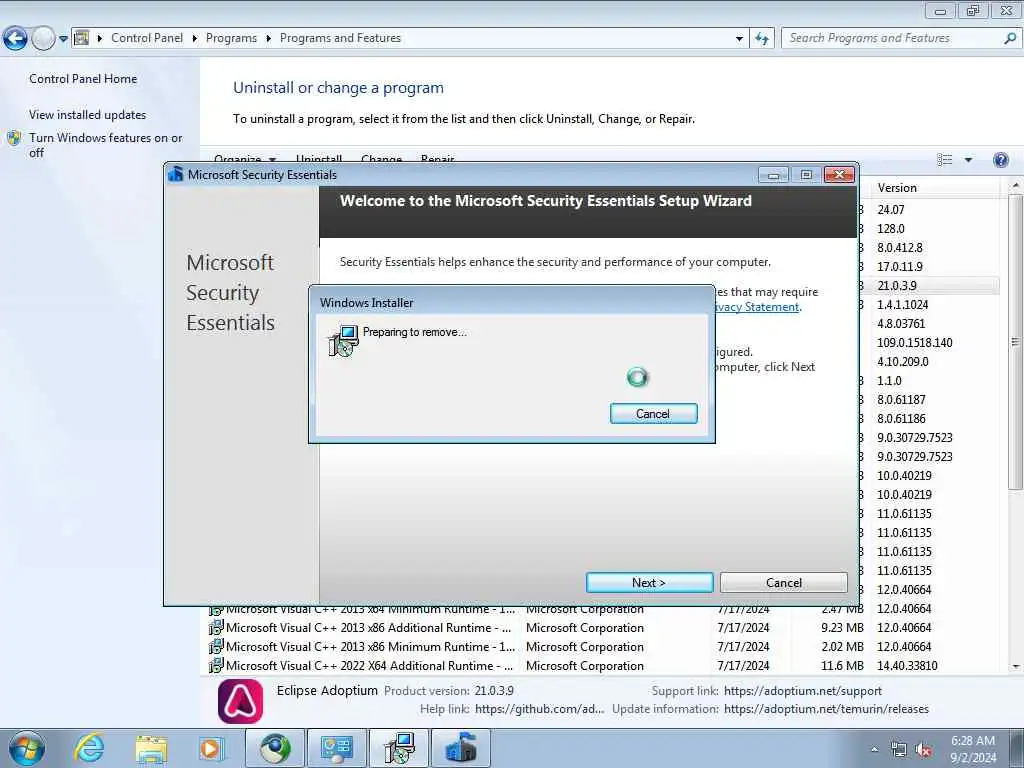
Task: Click Cancel in the Windows Installer dialog
Action: tap(653, 413)
